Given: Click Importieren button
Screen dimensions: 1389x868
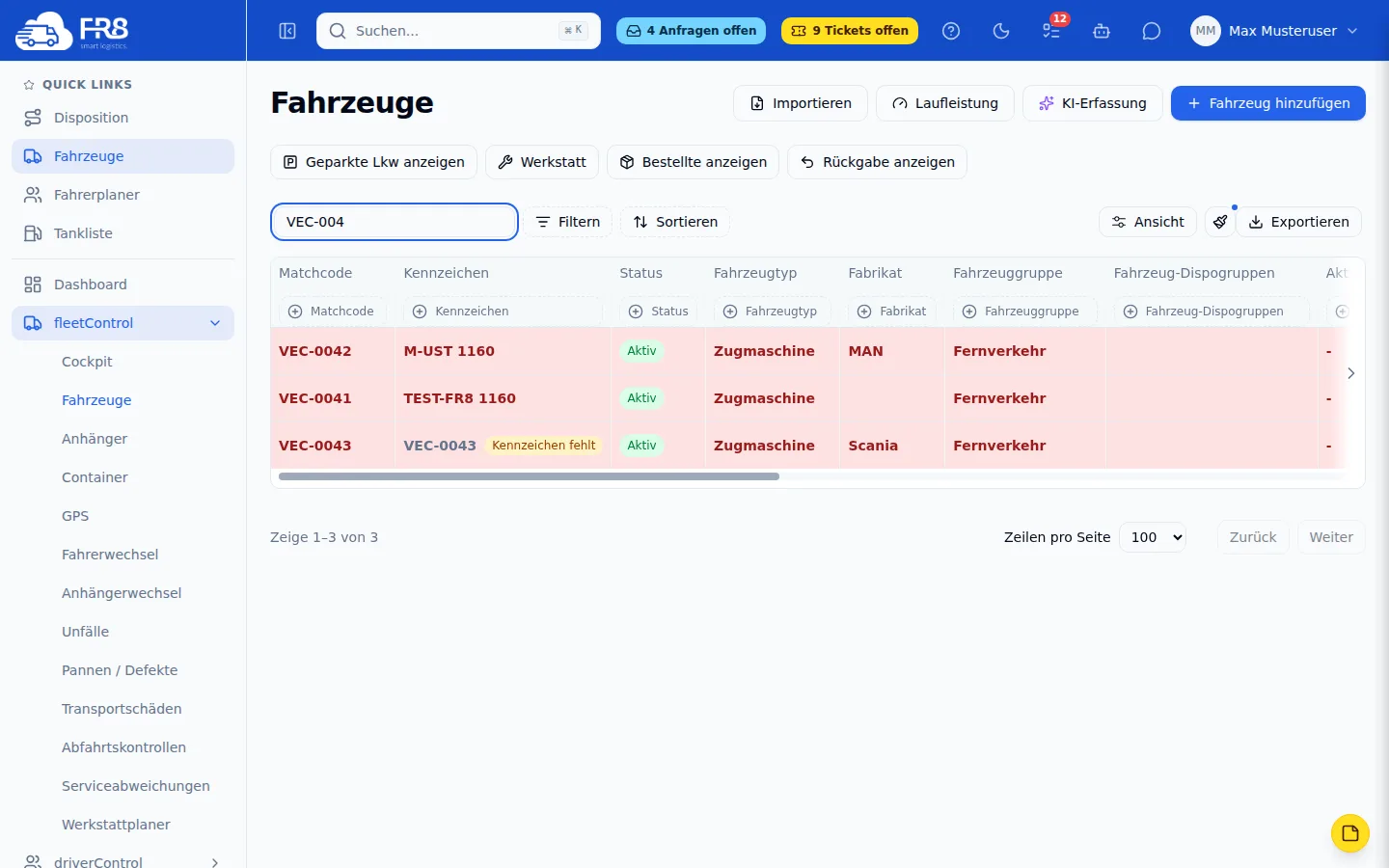Looking at the screenshot, I should pyautogui.click(x=801, y=103).
